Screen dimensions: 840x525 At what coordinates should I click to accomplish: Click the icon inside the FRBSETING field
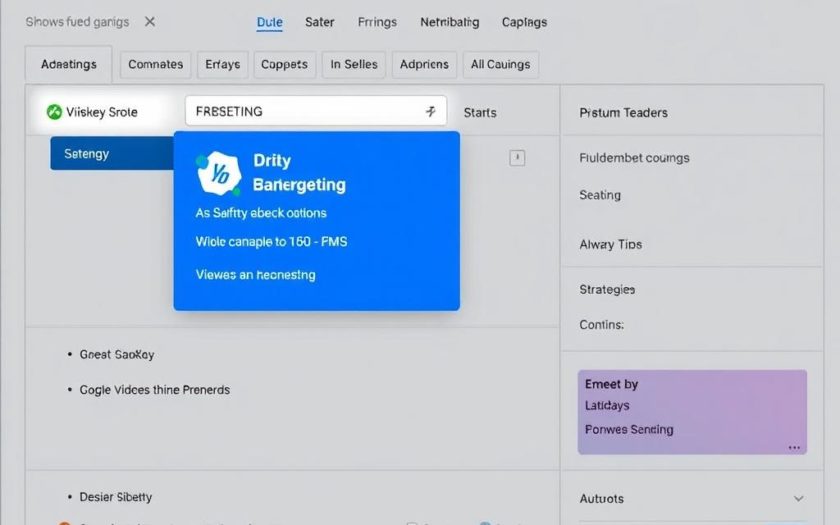[x=431, y=112]
